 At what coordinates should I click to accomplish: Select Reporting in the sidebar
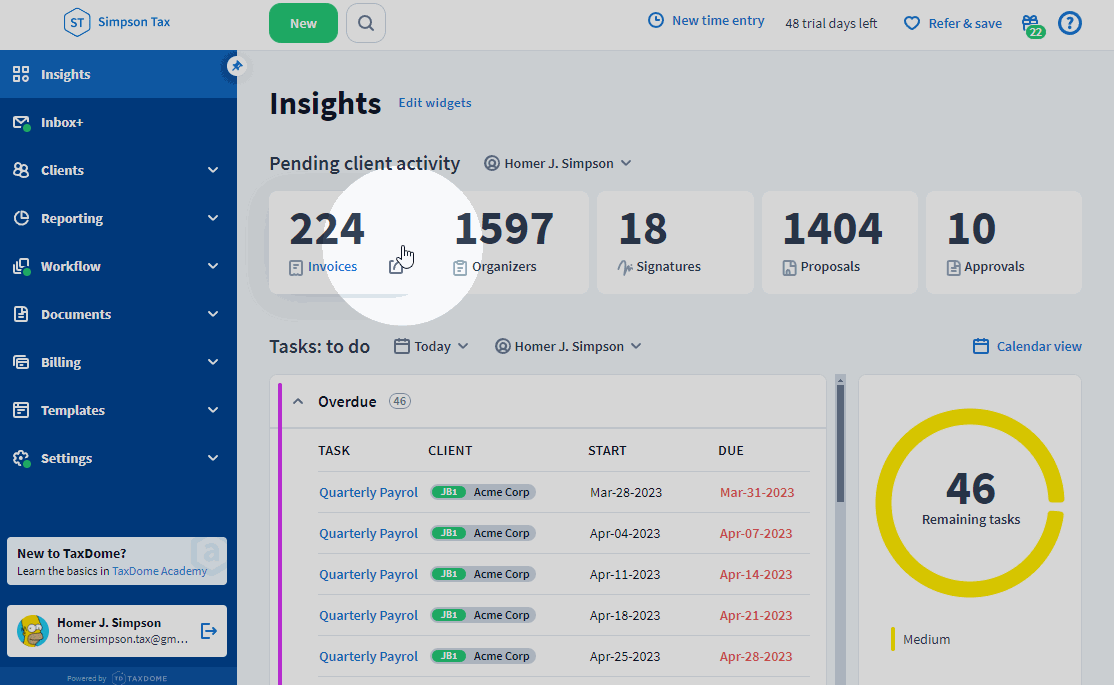(x=118, y=218)
